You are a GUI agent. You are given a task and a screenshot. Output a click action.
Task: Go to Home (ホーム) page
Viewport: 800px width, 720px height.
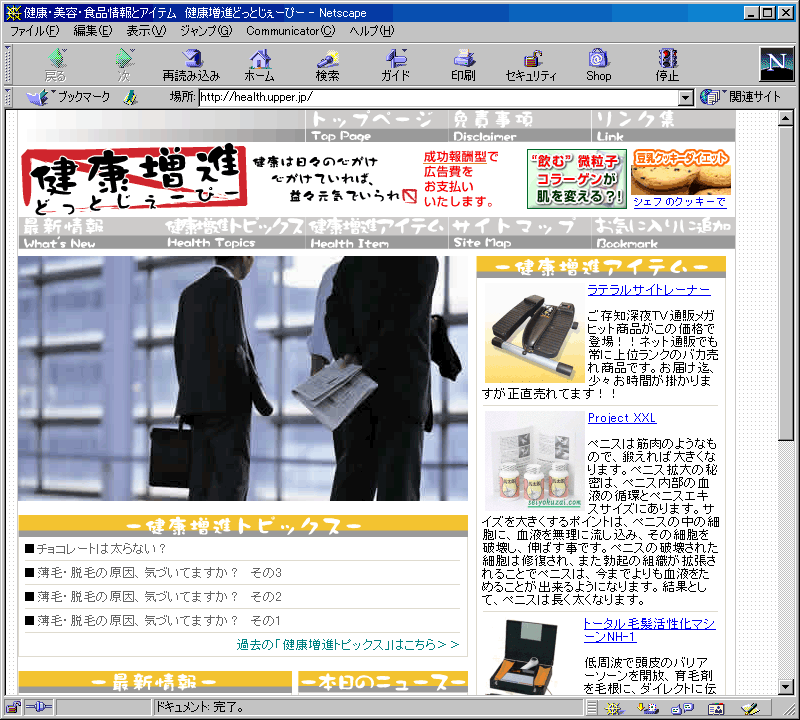click(260, 65)
